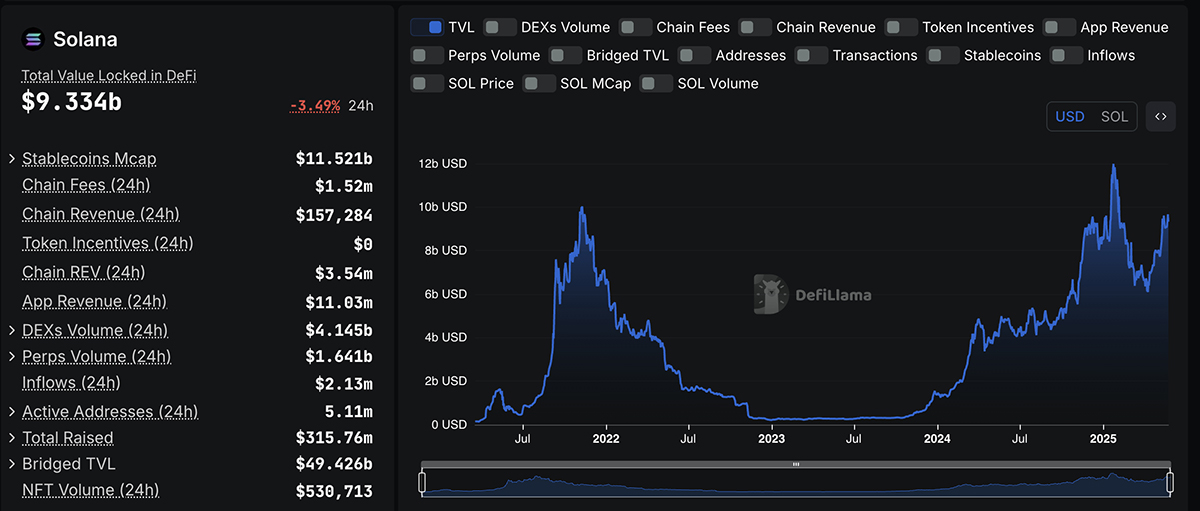Expand the Bridged TVL row
The width and height of the screenshot is (1200, 511).
tap(12, 464)
